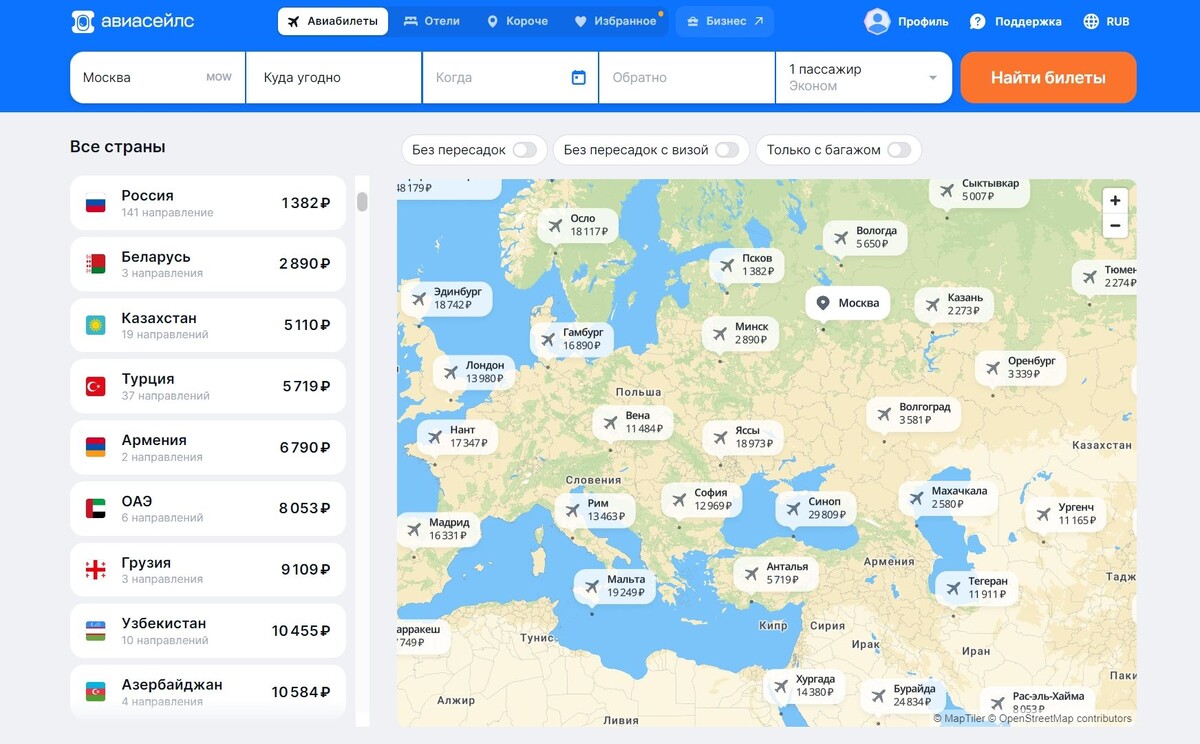Zoom in the map with plus button
This screenshot has width=1200, height=744.
[1115, 200]
